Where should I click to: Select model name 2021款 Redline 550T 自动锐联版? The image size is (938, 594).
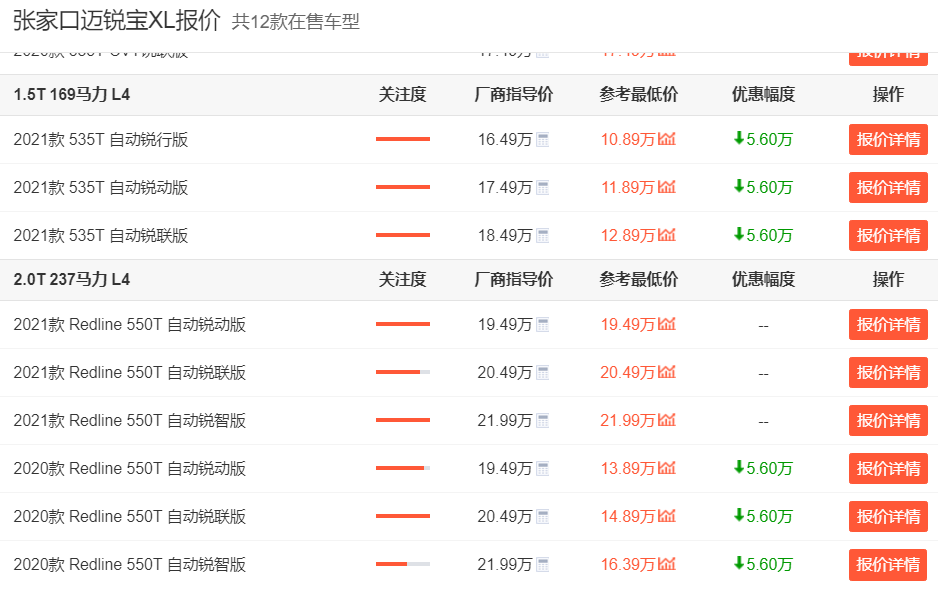click(x=129, y=372)
